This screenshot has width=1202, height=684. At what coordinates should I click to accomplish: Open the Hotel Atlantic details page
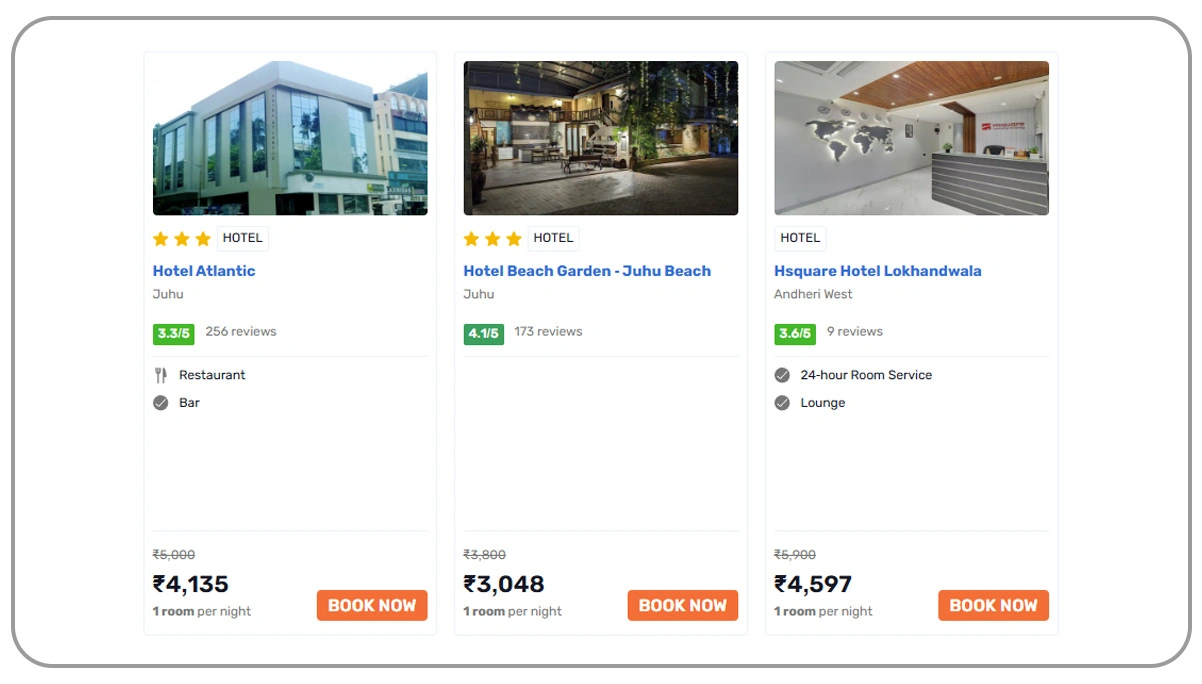(203, 271)
